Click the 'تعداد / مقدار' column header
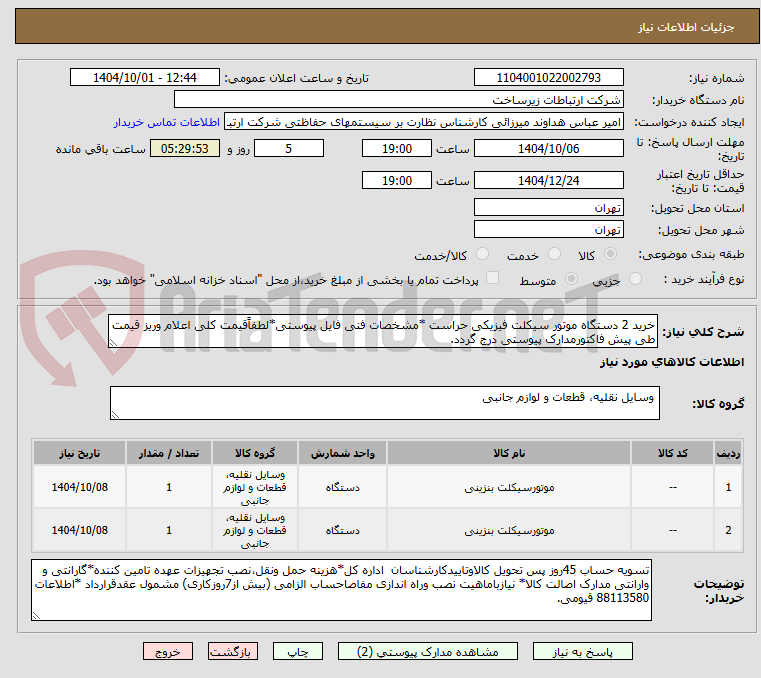This screenshot has width=761, height=678. (x=168, y=453)
